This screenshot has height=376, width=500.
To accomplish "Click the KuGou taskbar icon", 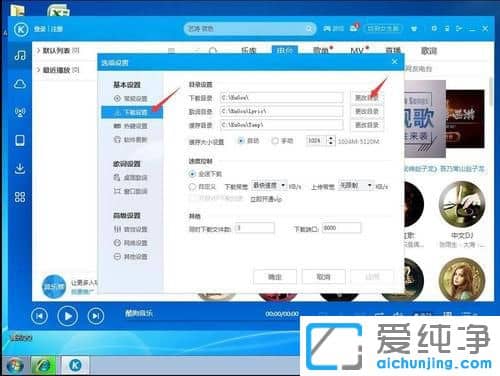I will point(75,366).
